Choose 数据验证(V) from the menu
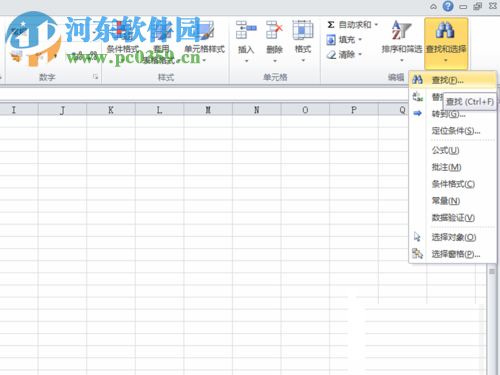Image resolution: width=500 pixels, height=375 pixels. [452, 218]
